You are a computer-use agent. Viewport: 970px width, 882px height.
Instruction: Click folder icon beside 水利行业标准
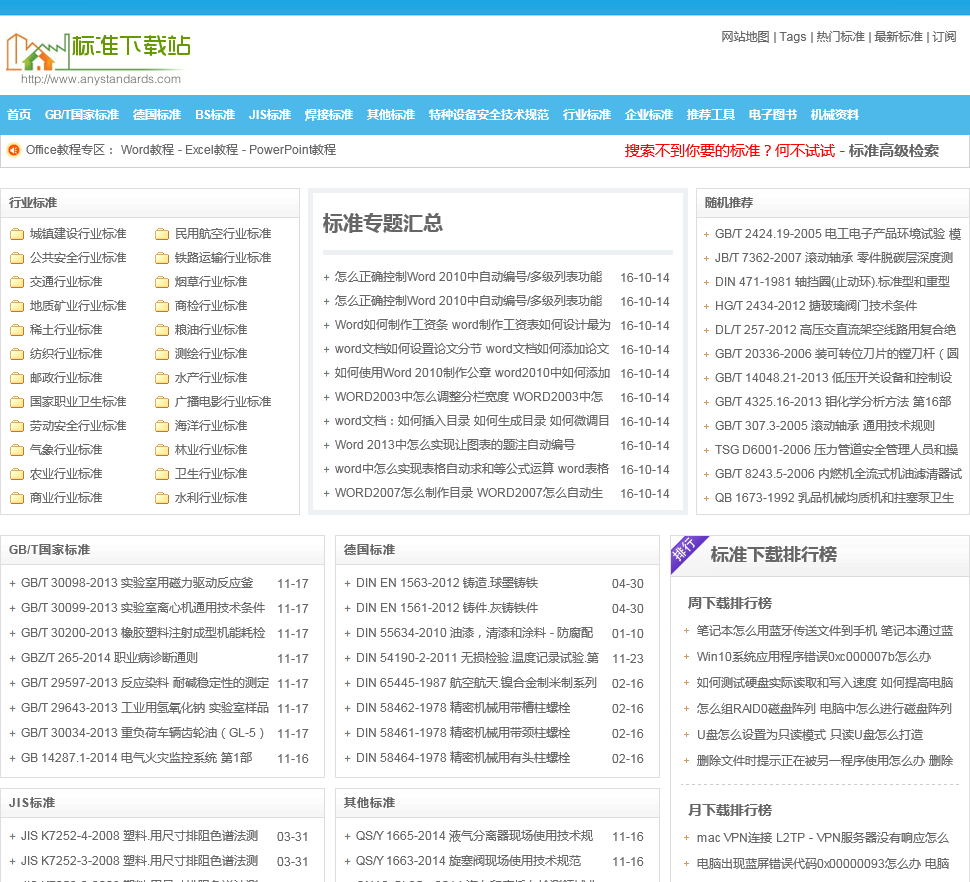click(162, 498)
